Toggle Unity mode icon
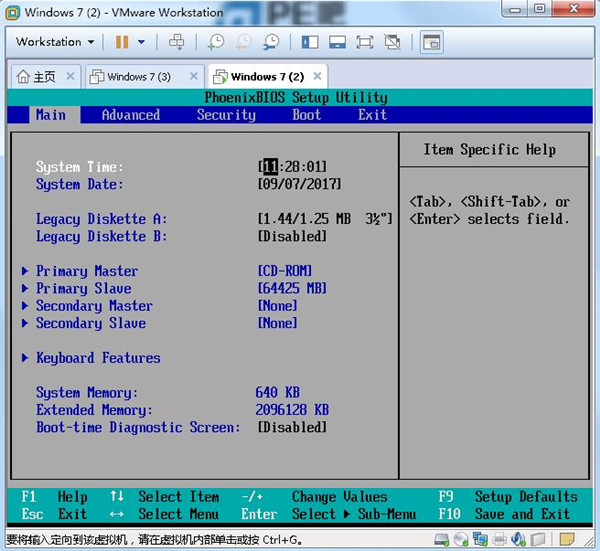This screenshot has height=551, width=600. (x=392, y=42)
